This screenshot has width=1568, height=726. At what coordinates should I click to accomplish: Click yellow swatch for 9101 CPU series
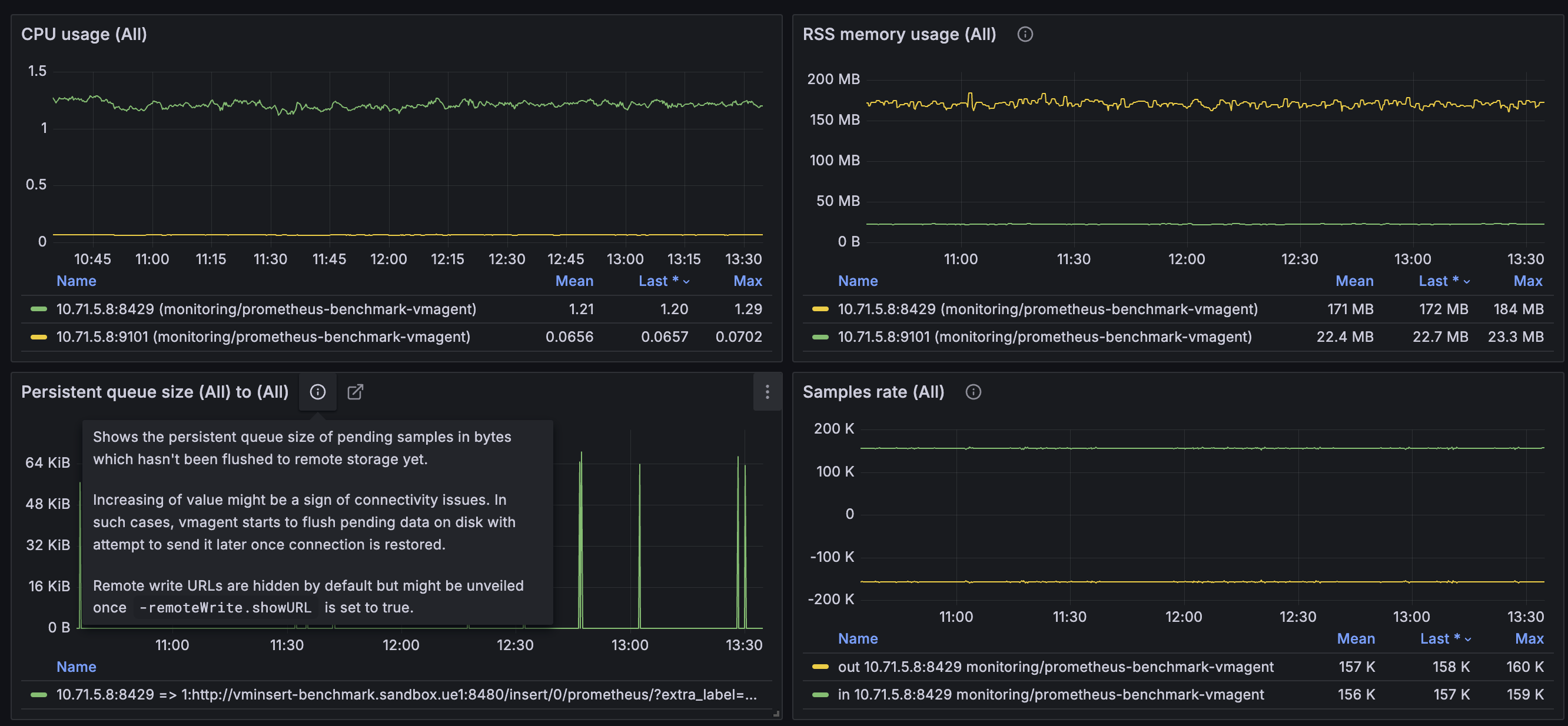point(39,337)
